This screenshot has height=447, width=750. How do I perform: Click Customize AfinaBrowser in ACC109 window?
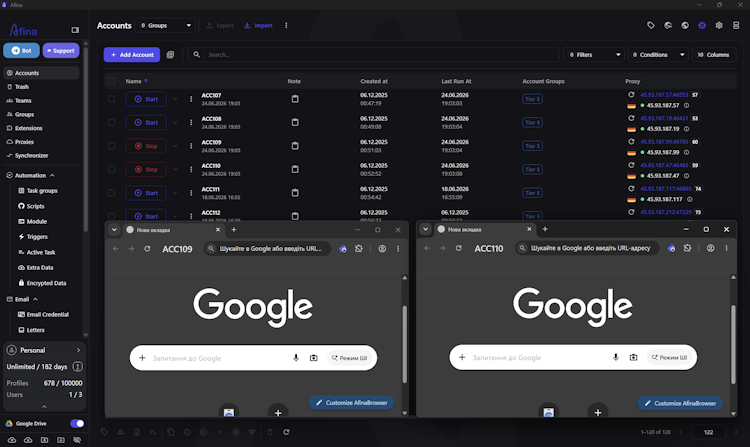(x=352, y=403)
